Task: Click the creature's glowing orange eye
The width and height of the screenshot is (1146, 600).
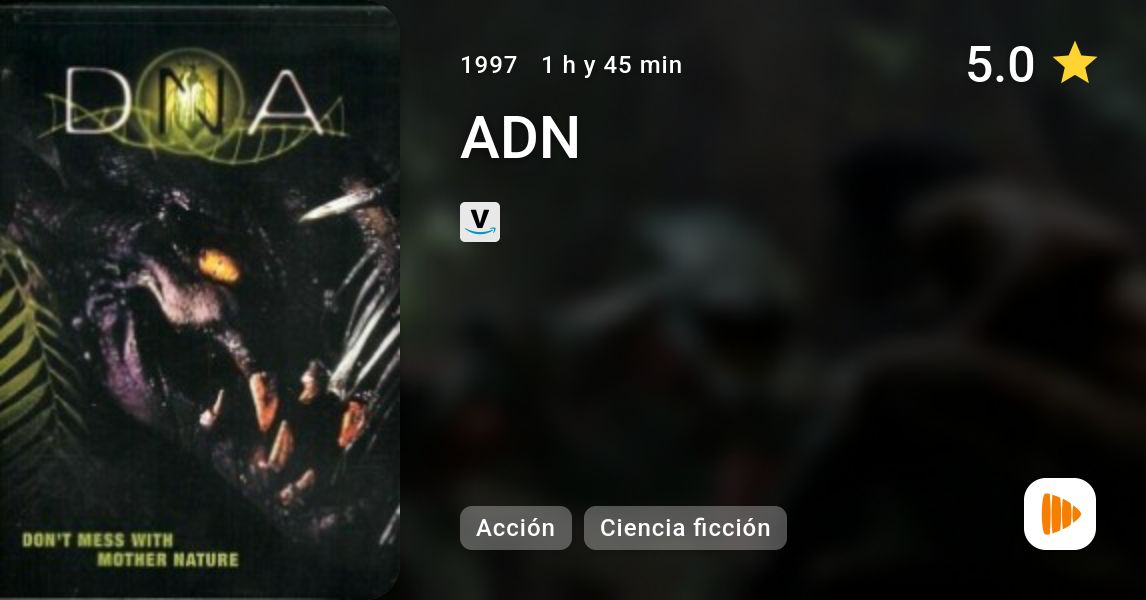Action: 218,266
